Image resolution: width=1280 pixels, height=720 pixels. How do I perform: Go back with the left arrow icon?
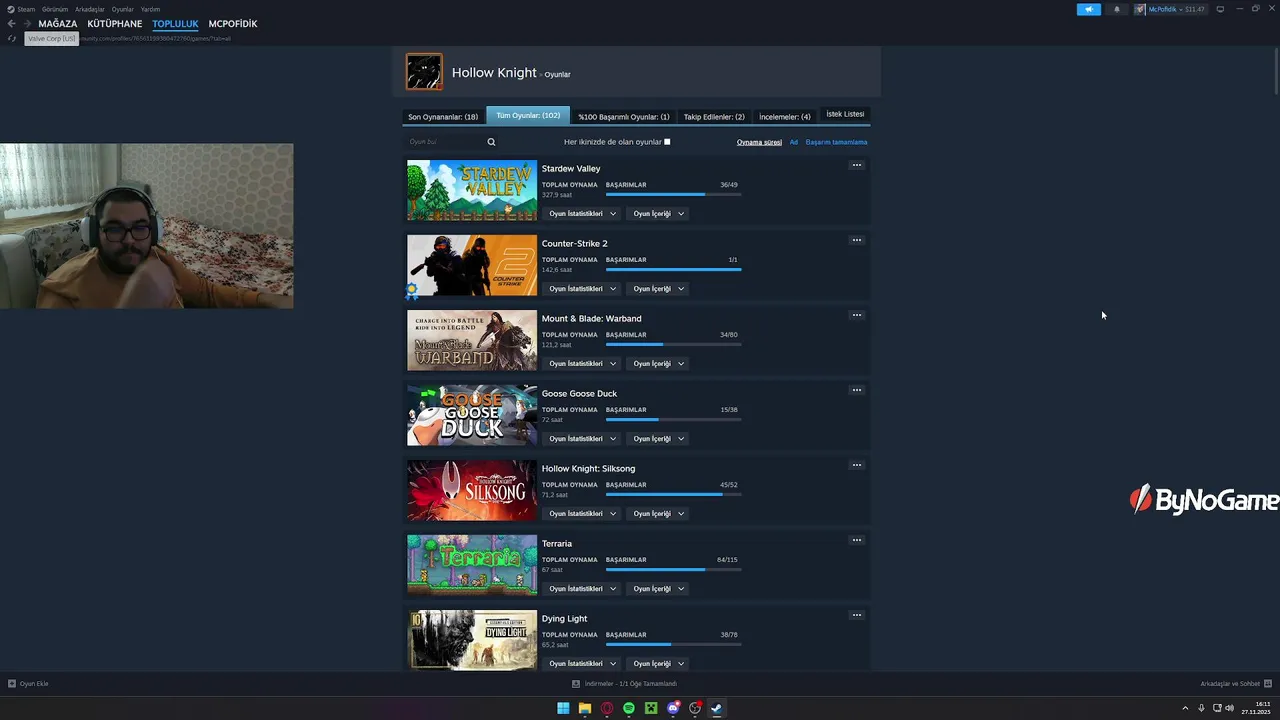click(x=12, y=24)
